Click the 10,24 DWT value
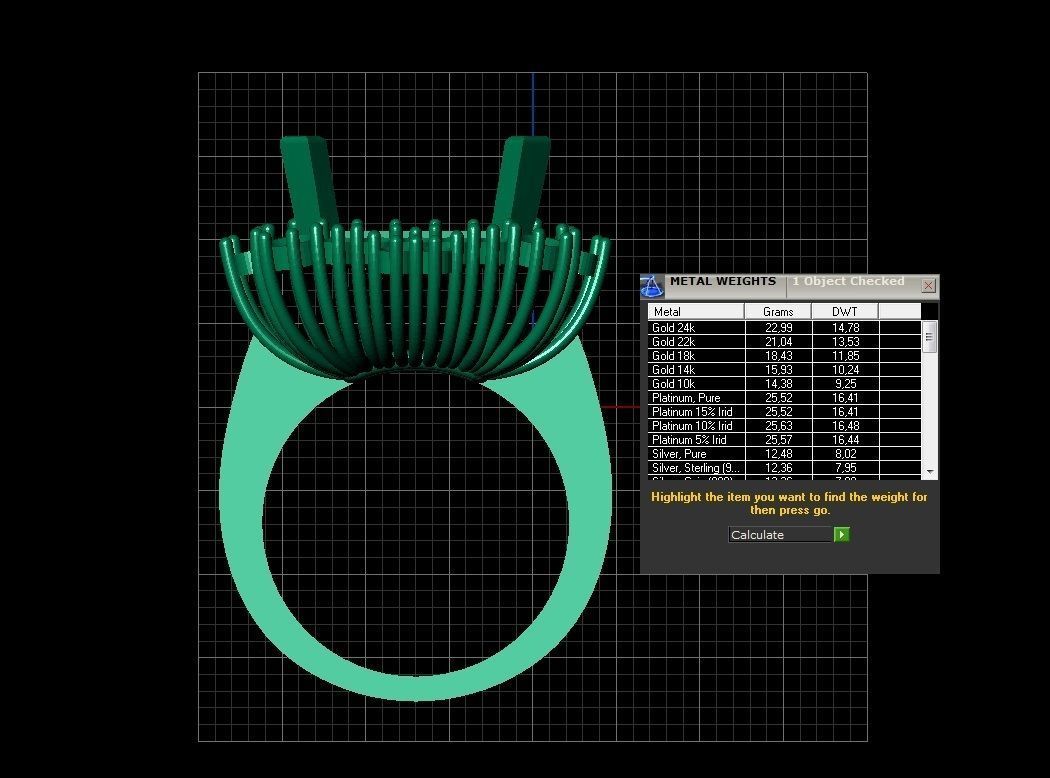The width and height of the screenshot is (1050, 778). tap(846, 370)
